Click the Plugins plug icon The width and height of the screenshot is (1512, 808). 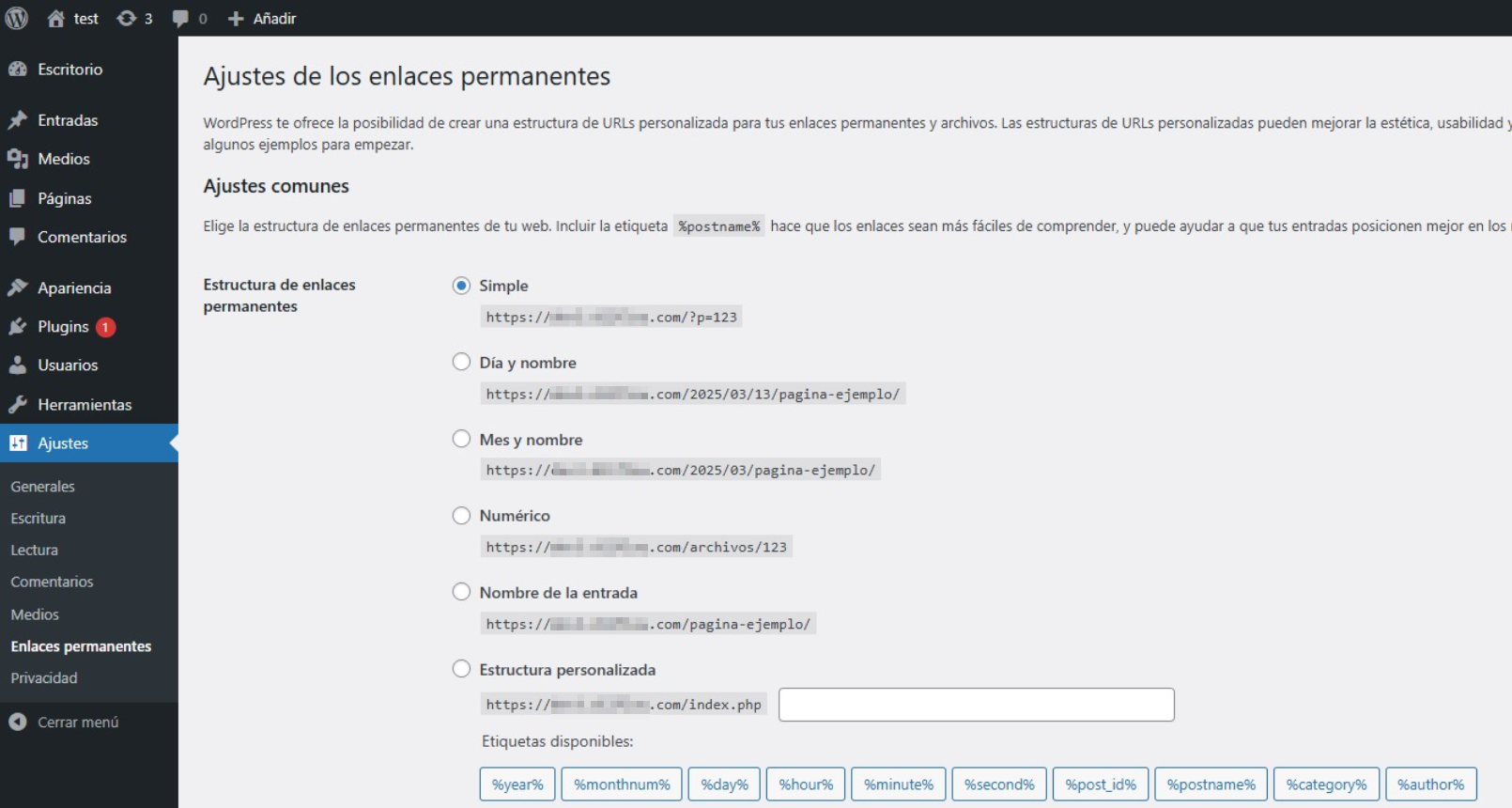[18, 326]
